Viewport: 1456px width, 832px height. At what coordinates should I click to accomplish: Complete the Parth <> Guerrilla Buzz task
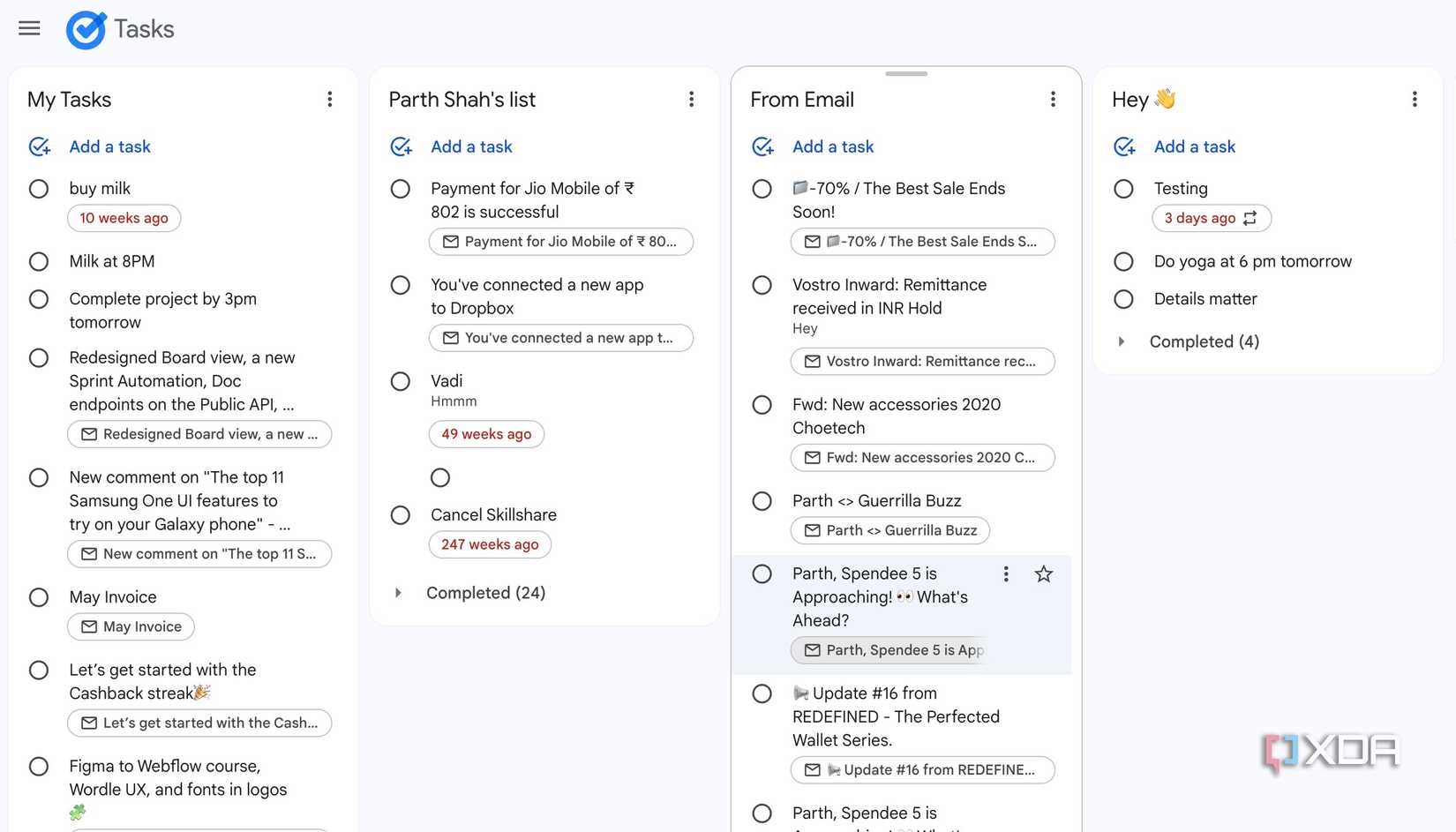[x=762, y=501]
